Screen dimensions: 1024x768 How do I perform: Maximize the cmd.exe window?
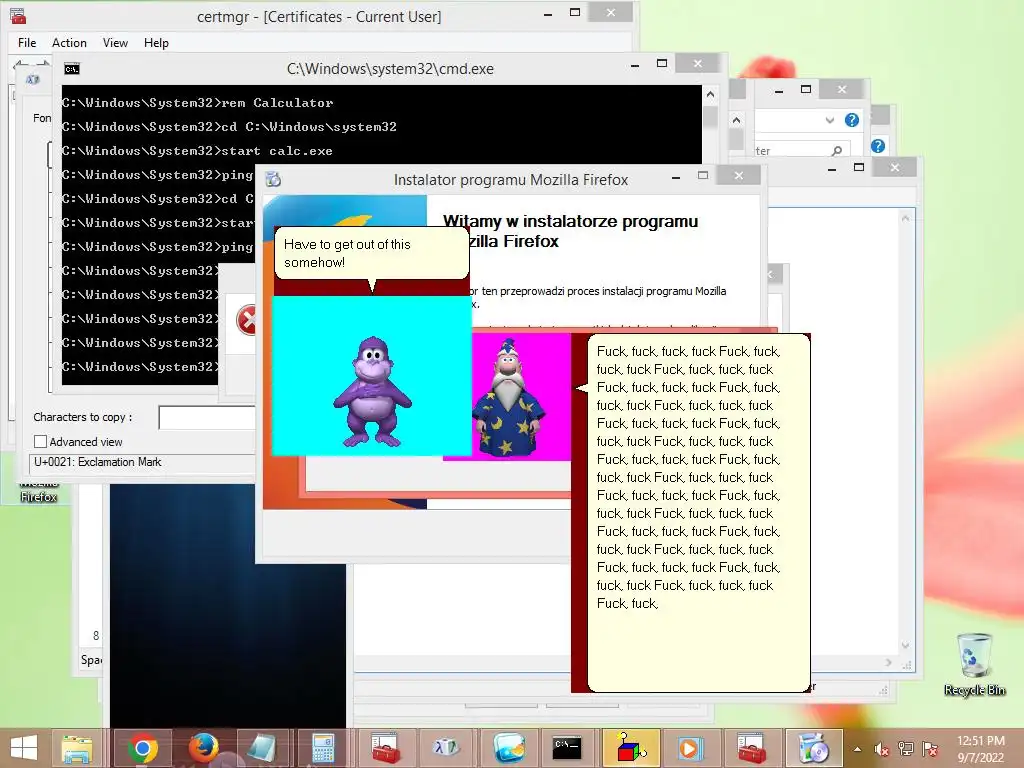pos(662,63)
